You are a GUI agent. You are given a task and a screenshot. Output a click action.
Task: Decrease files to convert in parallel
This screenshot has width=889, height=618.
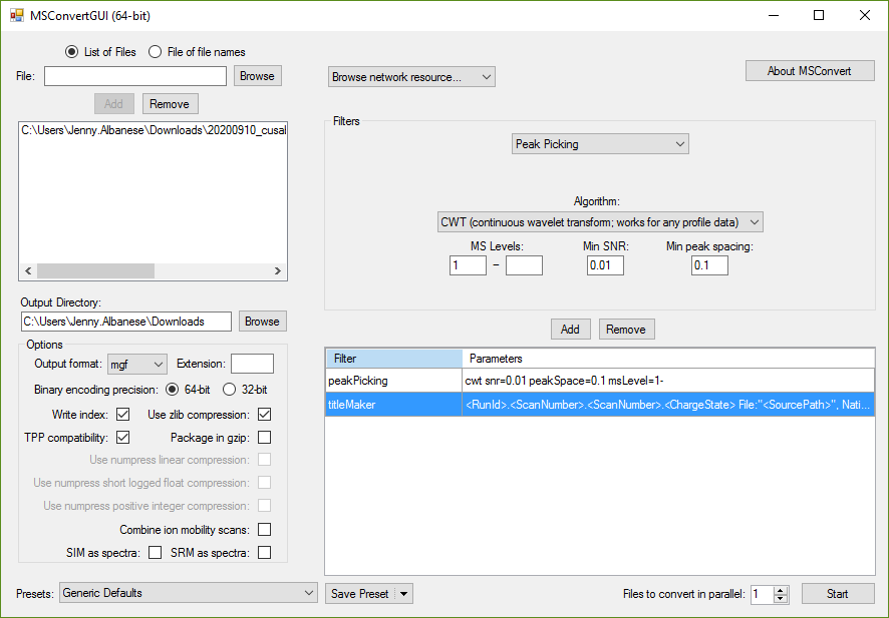coord(781,598)
